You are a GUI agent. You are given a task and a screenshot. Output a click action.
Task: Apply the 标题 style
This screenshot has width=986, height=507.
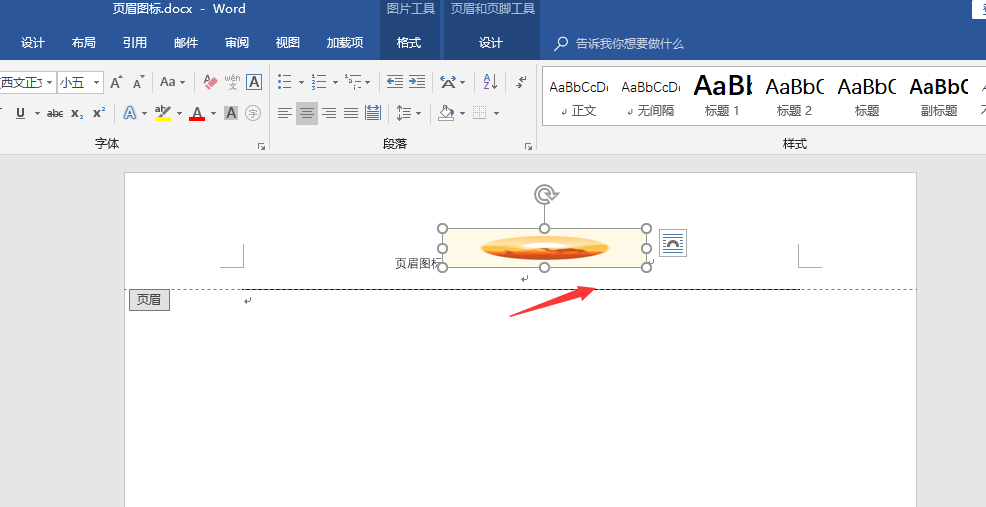[x=867, y=96]
